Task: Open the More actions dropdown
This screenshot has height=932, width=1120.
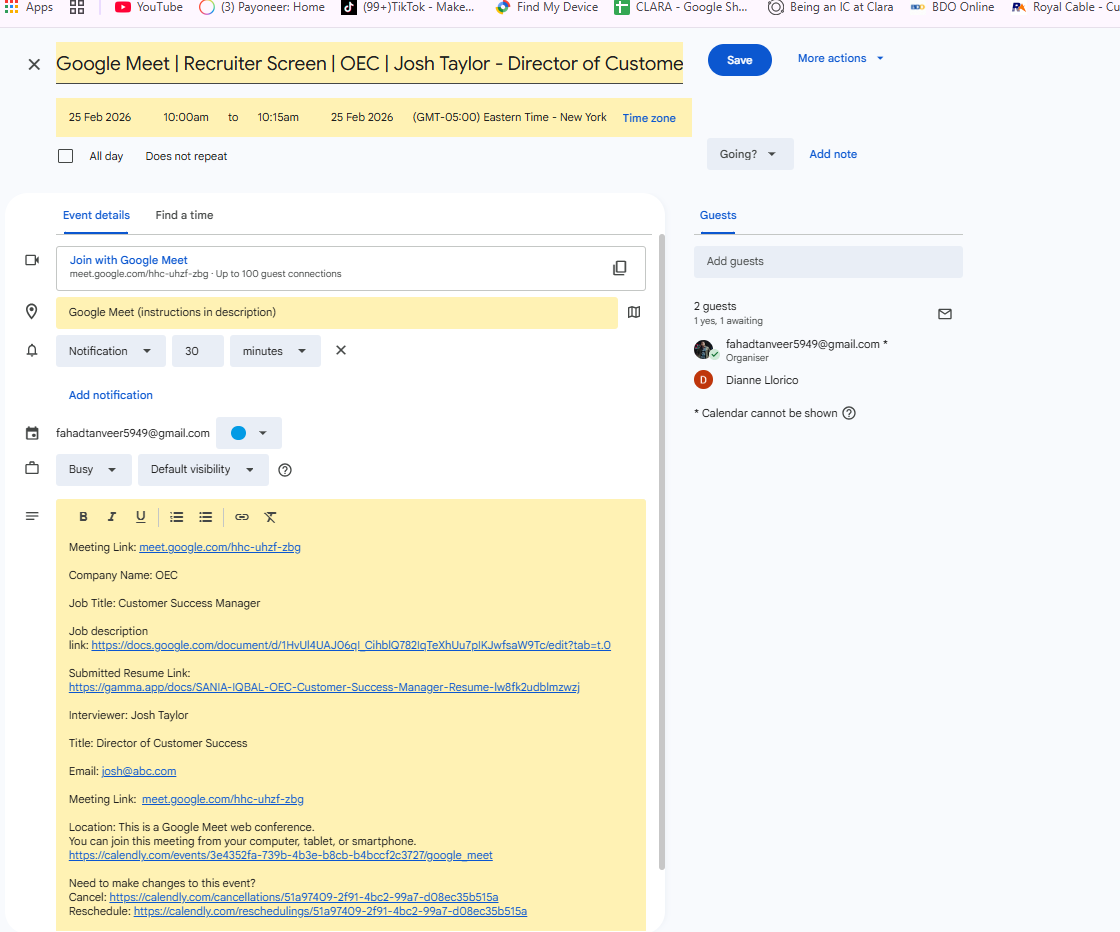Action: 840,59
